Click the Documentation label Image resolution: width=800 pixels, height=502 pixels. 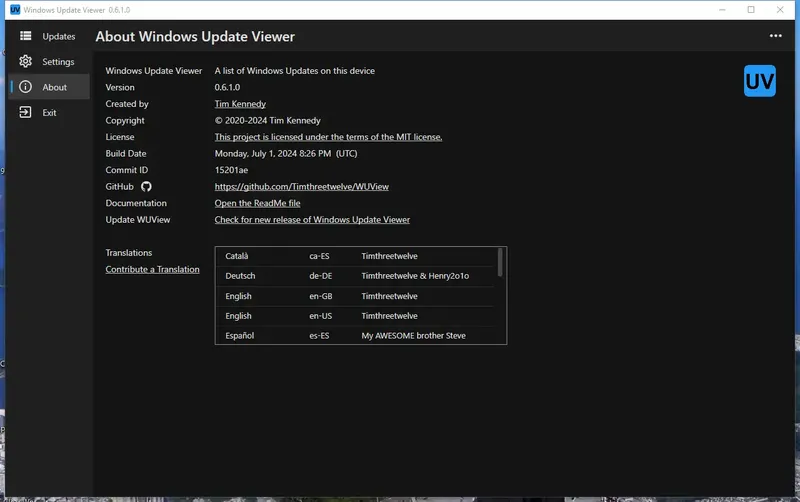click(x=136, y=203)
